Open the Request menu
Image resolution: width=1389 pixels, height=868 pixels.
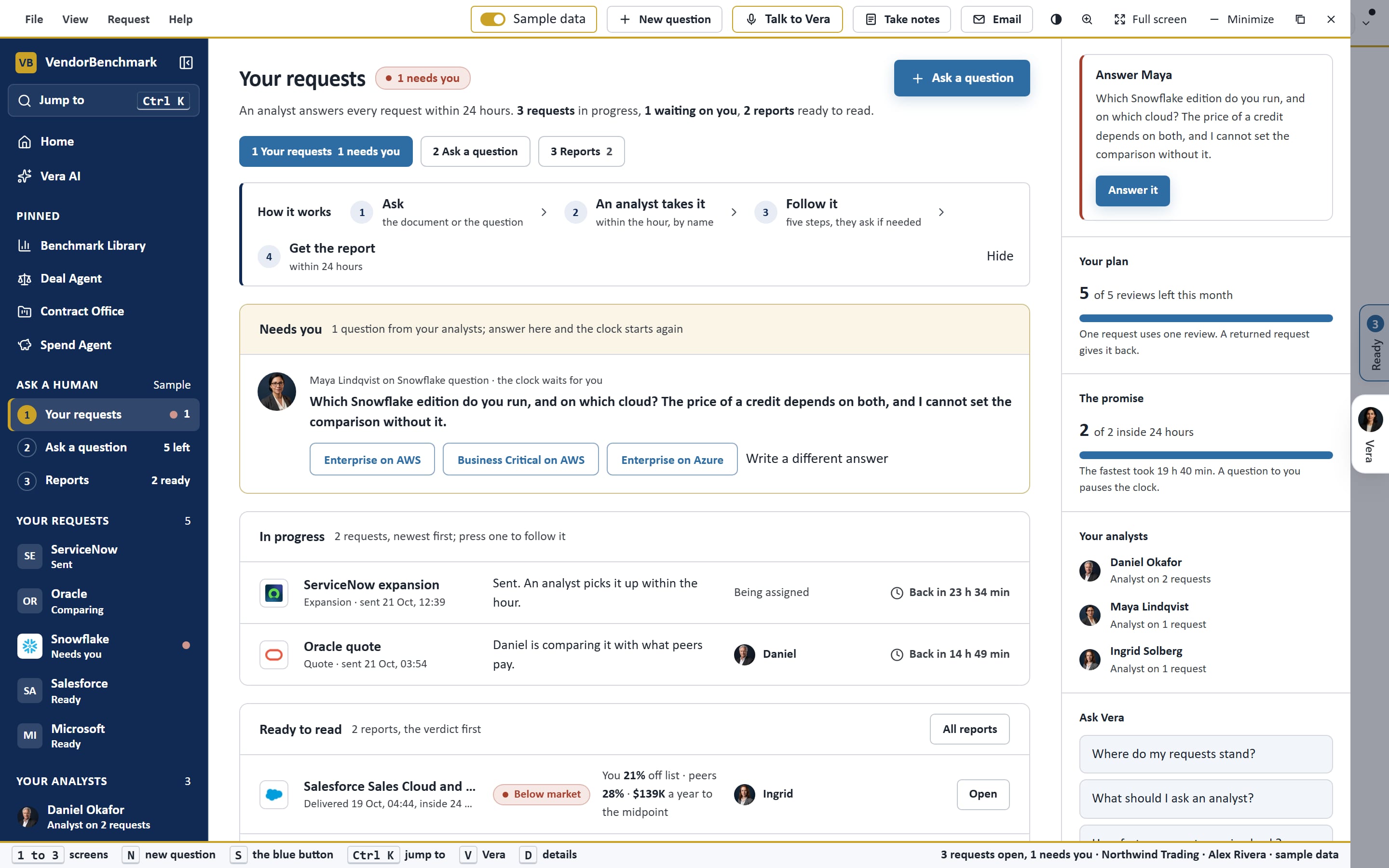click(x=128, y=19)
